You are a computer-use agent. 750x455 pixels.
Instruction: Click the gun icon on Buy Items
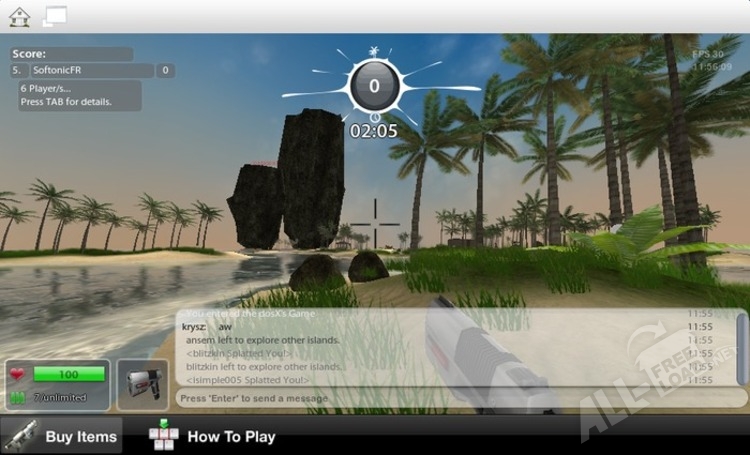pos(22,436)
